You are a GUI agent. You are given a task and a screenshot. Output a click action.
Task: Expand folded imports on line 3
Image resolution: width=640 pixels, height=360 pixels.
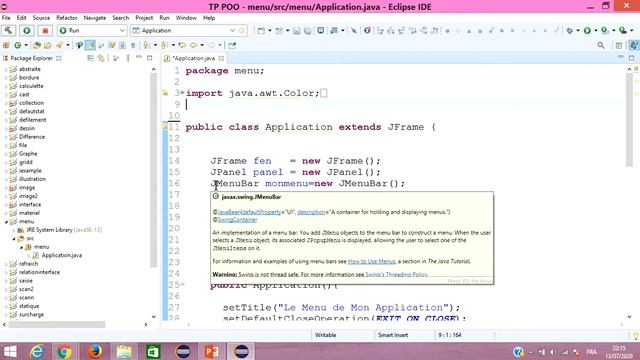click(x=182, y=93)
